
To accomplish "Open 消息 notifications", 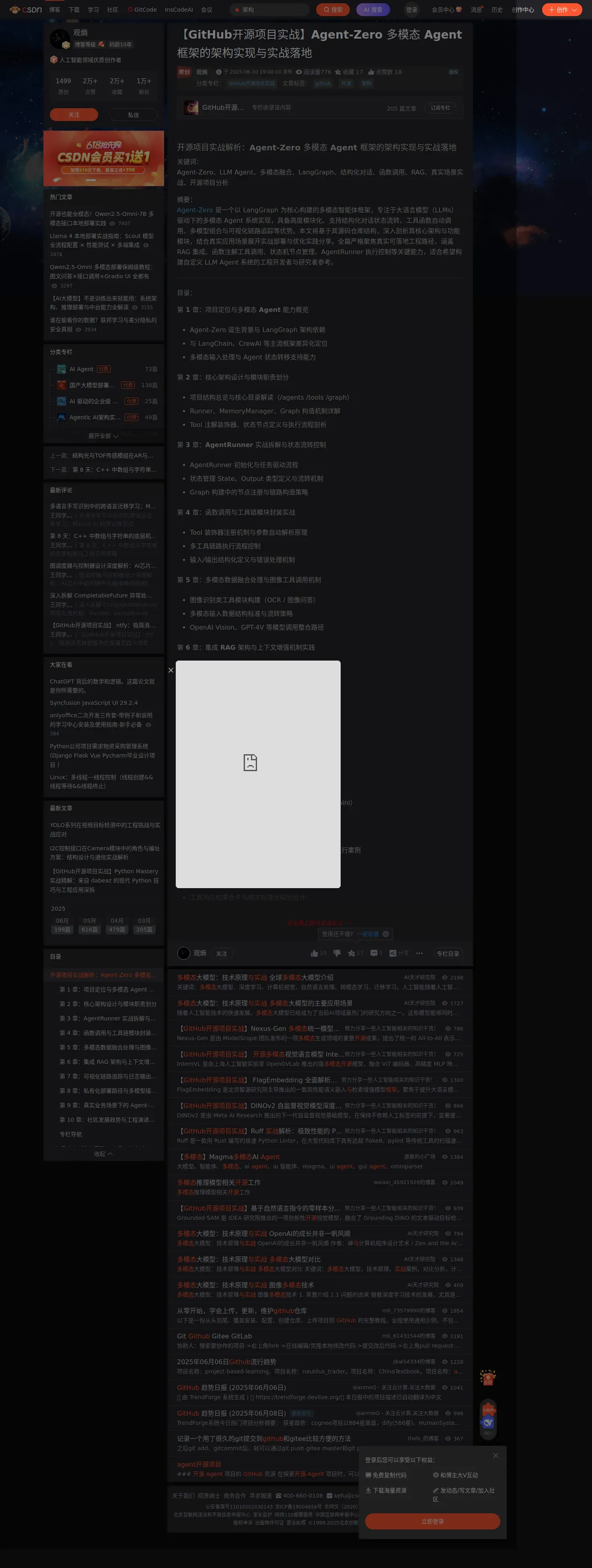I will [476, 10].
